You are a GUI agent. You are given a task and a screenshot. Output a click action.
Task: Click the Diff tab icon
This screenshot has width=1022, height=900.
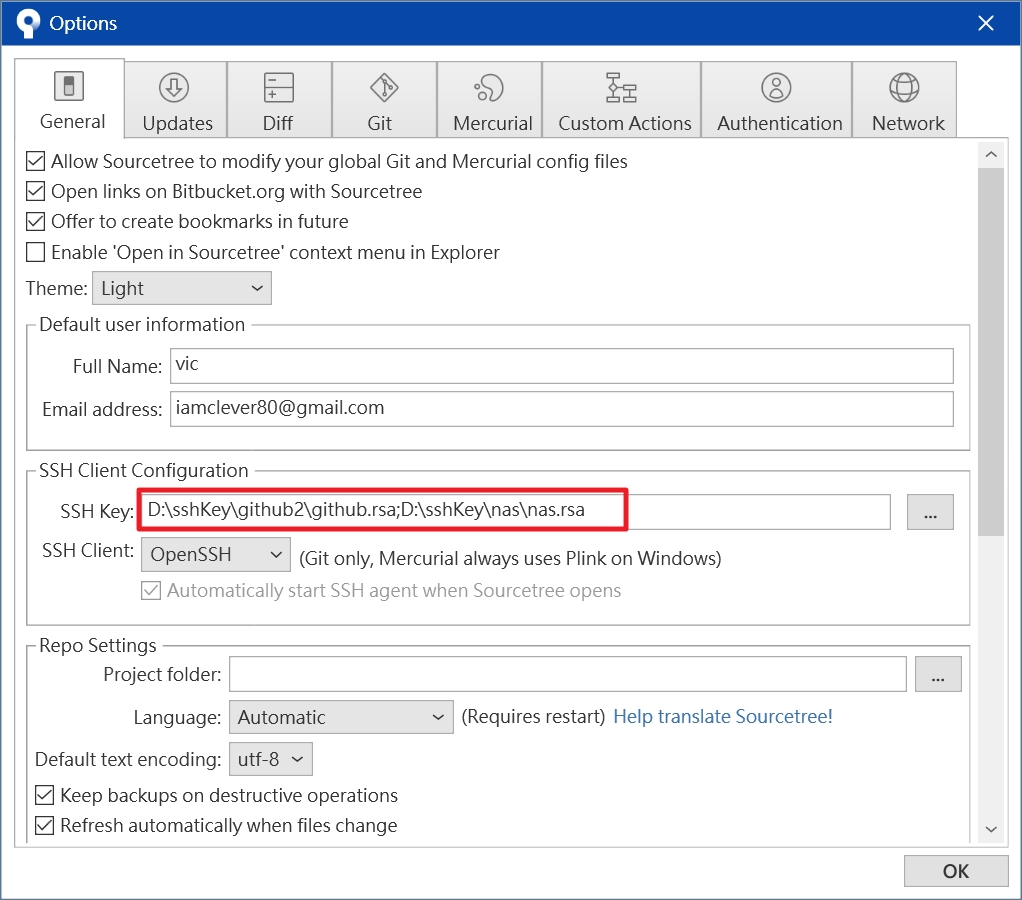279,87
